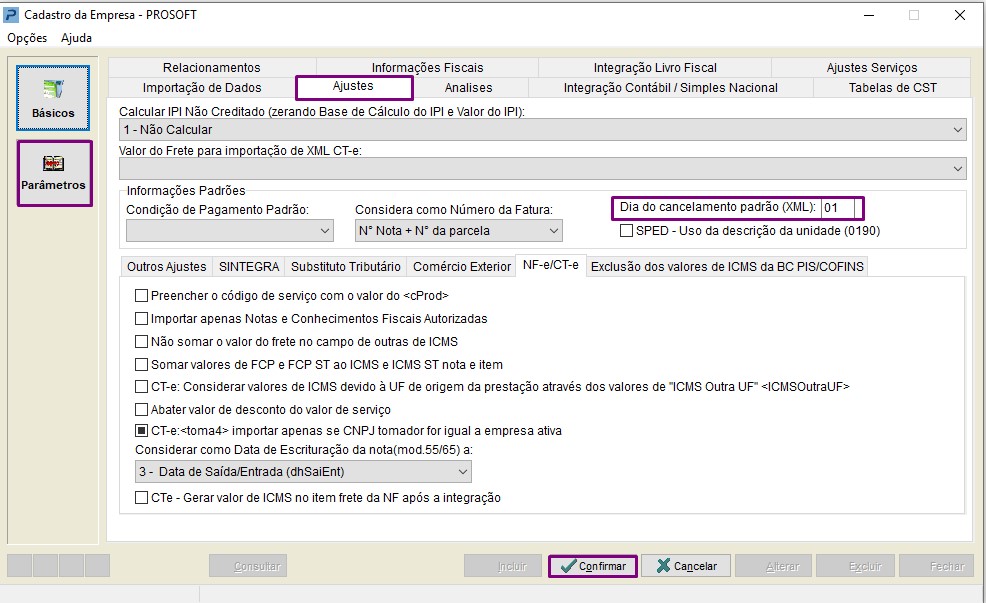Enable 'Importar apenas Notas e Conhecimentos Fiscais Autorizadas'
The width and height of the screenshot is (986, 603).
pos(141,319)
